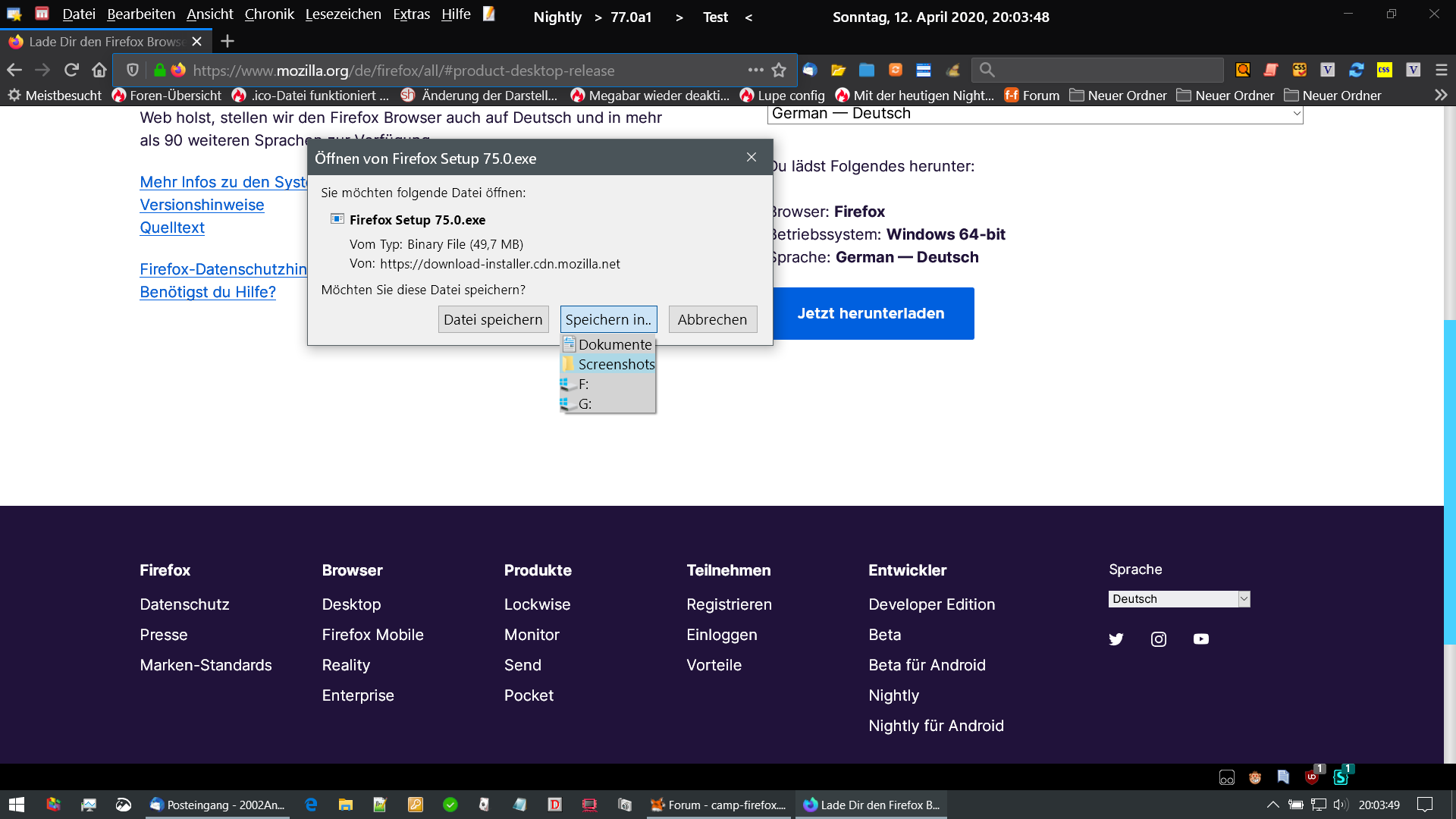
Task: Open page actions three-dot menu
Action: (755, 70)
